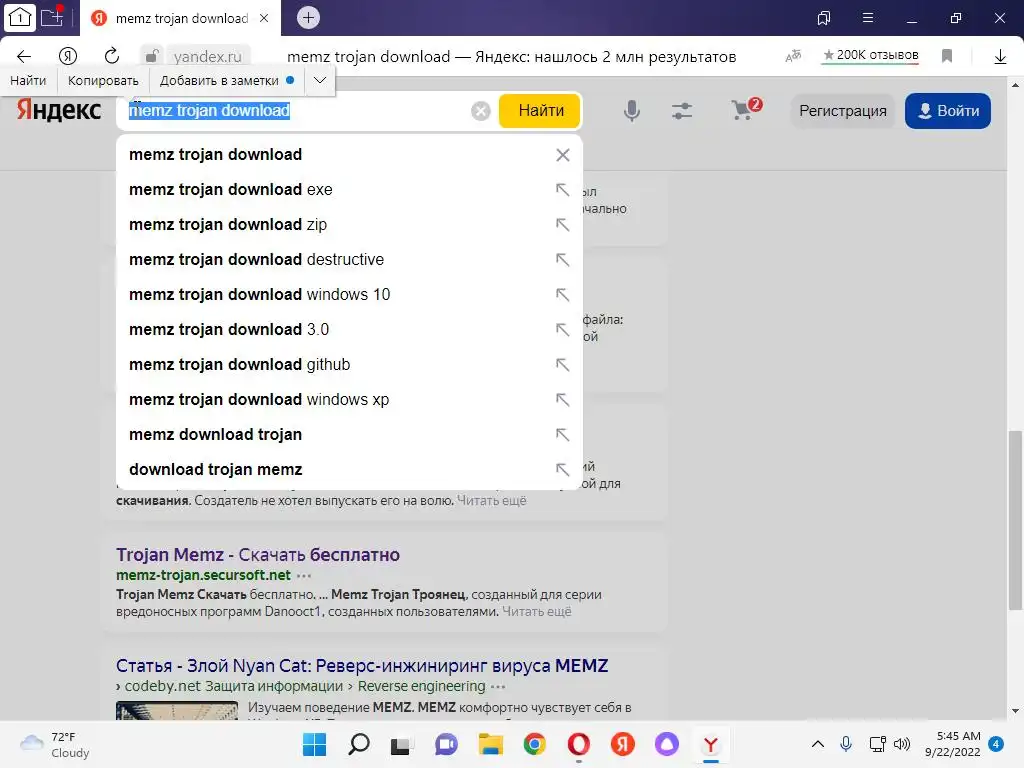Close the memz trojan download tab
Viewport: 1024px width, 768px height.
(264, 18)
